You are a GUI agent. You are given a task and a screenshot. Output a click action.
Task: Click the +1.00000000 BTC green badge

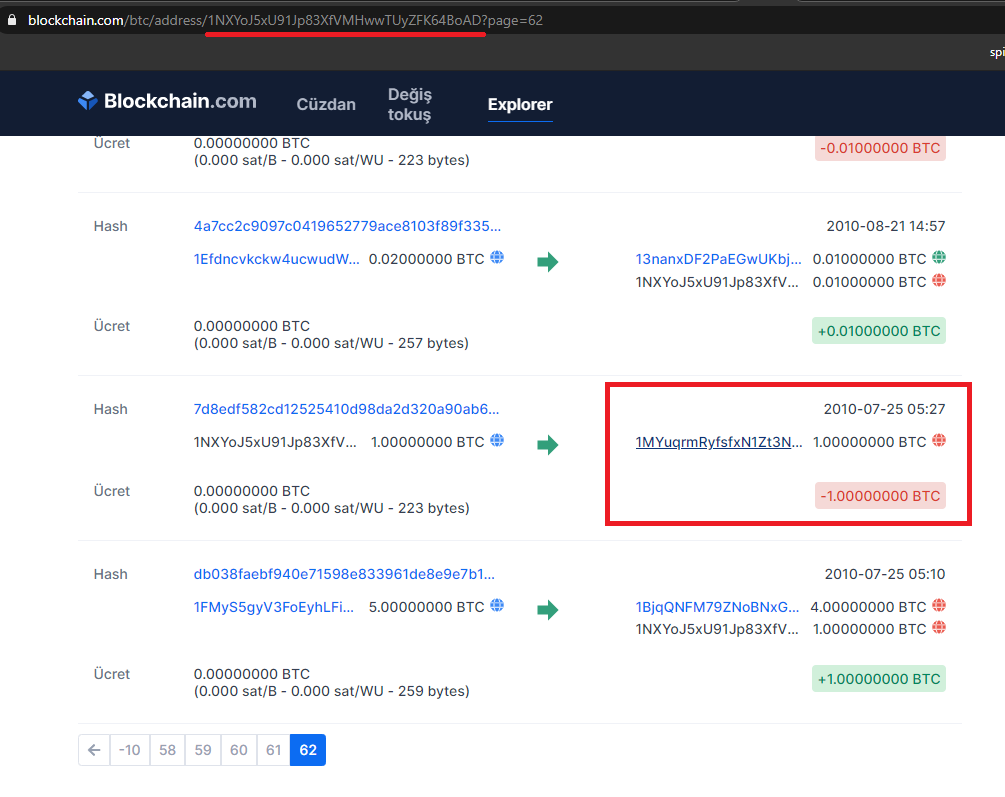[879, 679]
